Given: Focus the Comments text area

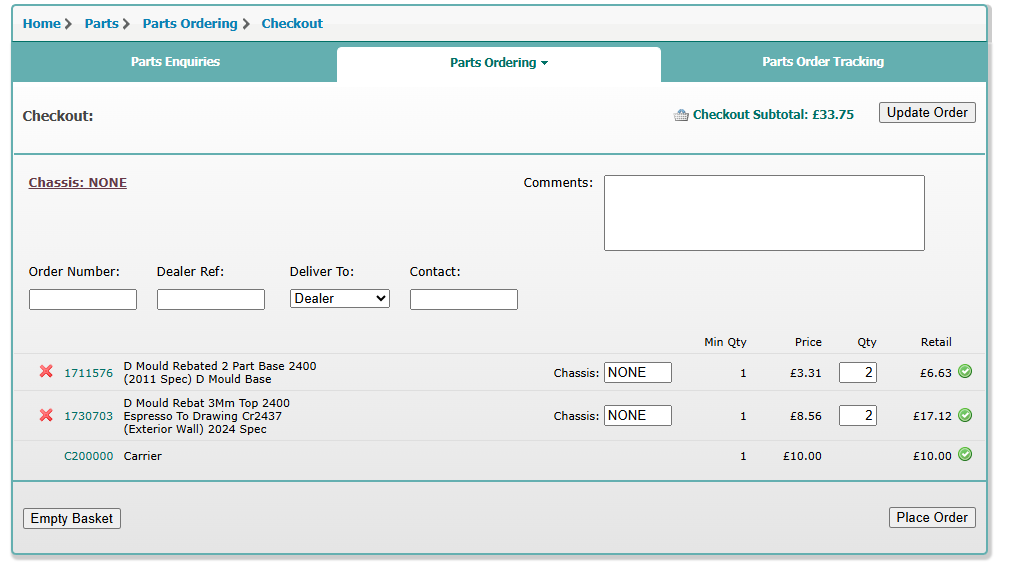Looking at the screenshot, I should tap(763, 213).
